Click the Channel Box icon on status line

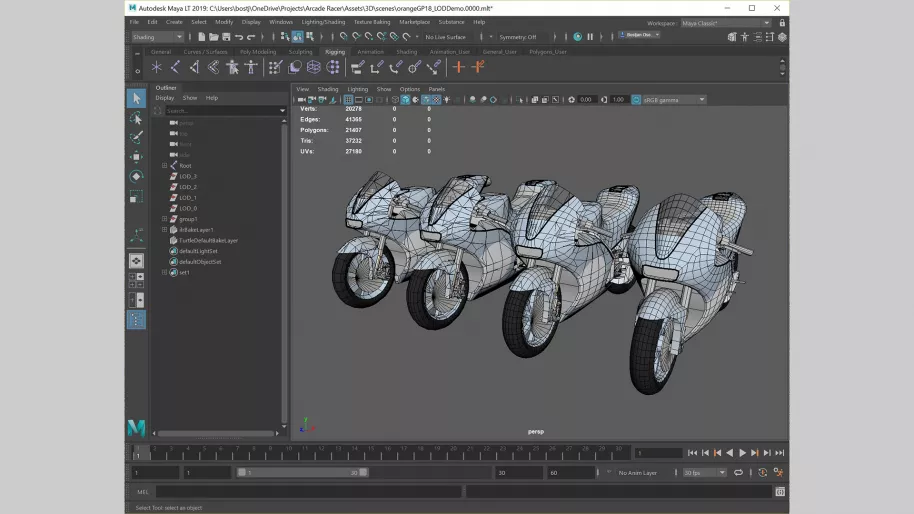(x=782, y=37)
